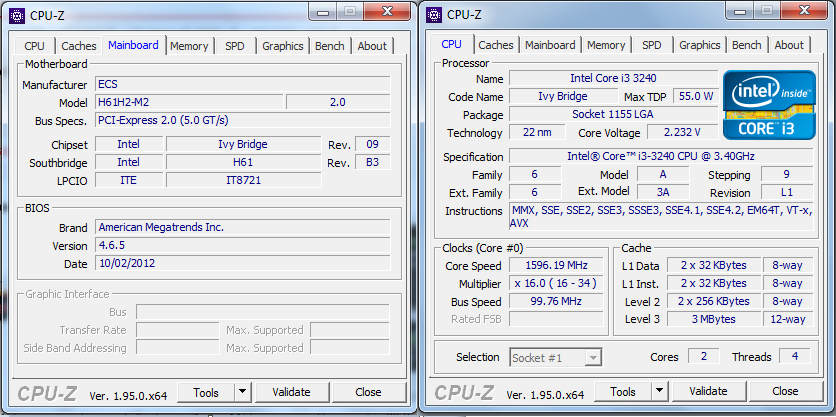Click motherboard model H61H2-M2 field

[189, 102]
